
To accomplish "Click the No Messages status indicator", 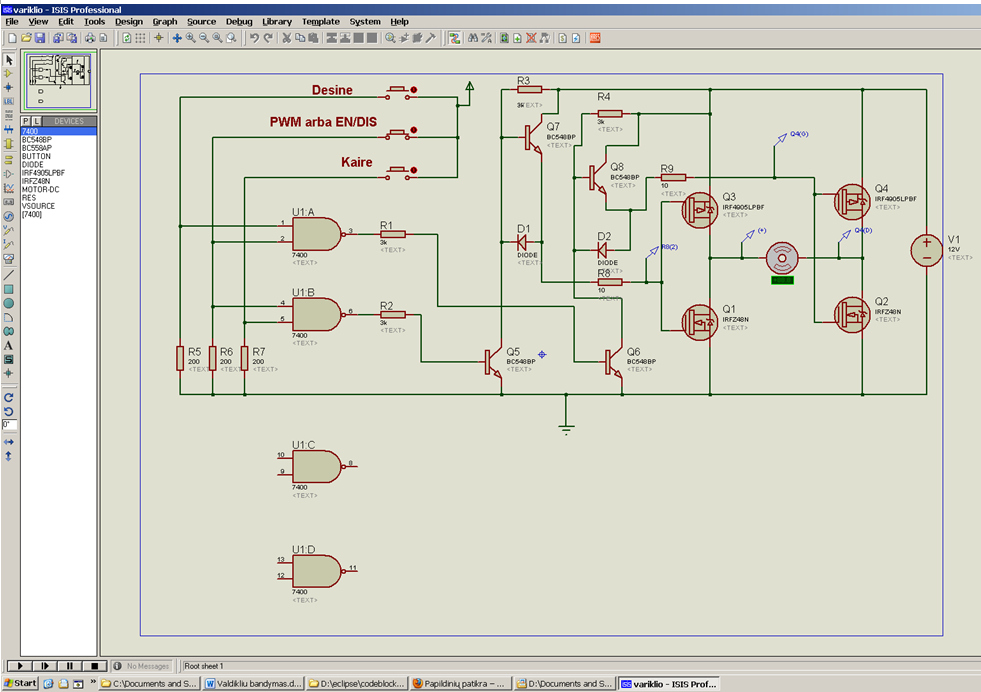I will (x=143, y=666).
